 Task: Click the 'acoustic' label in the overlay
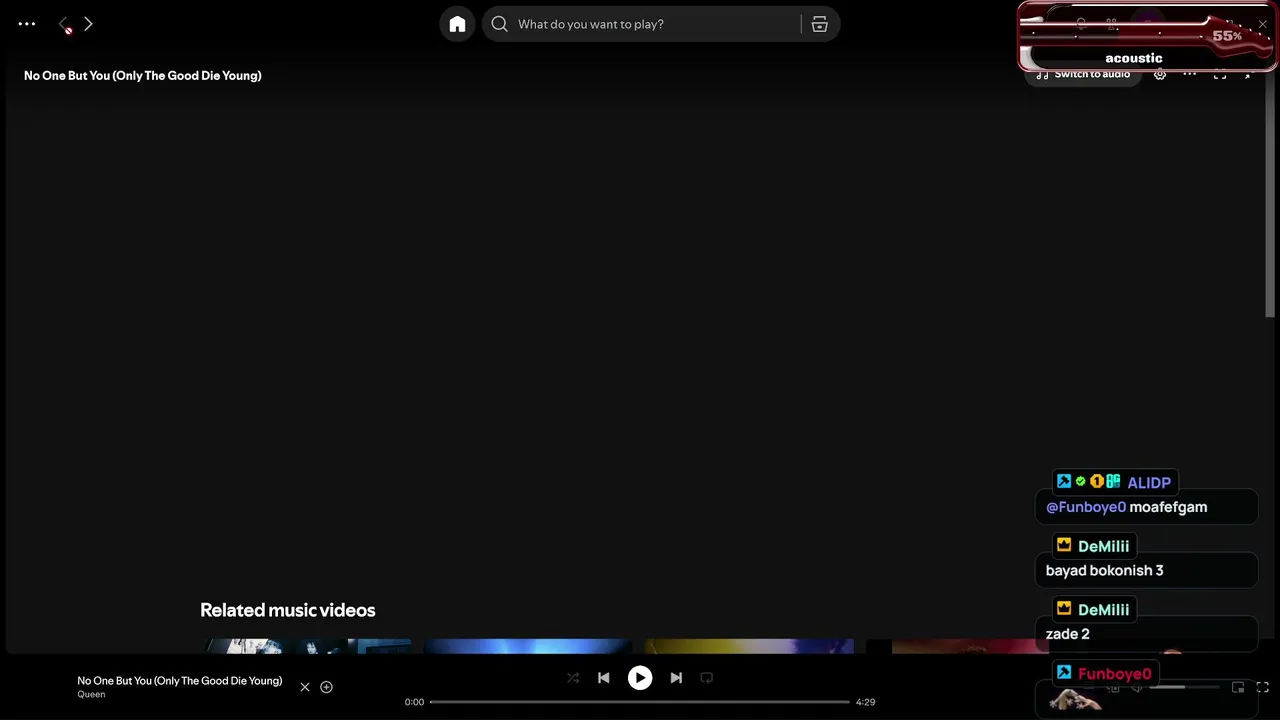coord(1134,58)
